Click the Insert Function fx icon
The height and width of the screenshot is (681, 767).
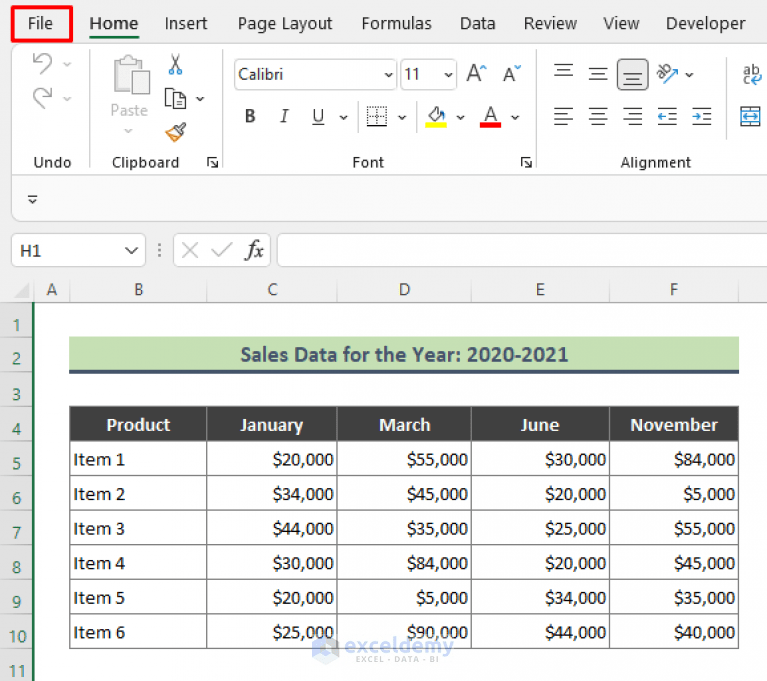click(254, 250)
